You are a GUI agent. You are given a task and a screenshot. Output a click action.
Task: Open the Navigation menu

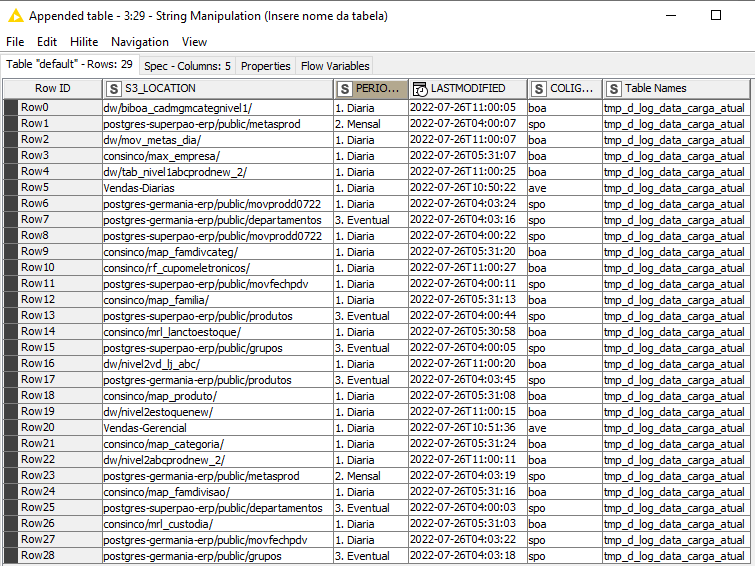pos(140,42)
